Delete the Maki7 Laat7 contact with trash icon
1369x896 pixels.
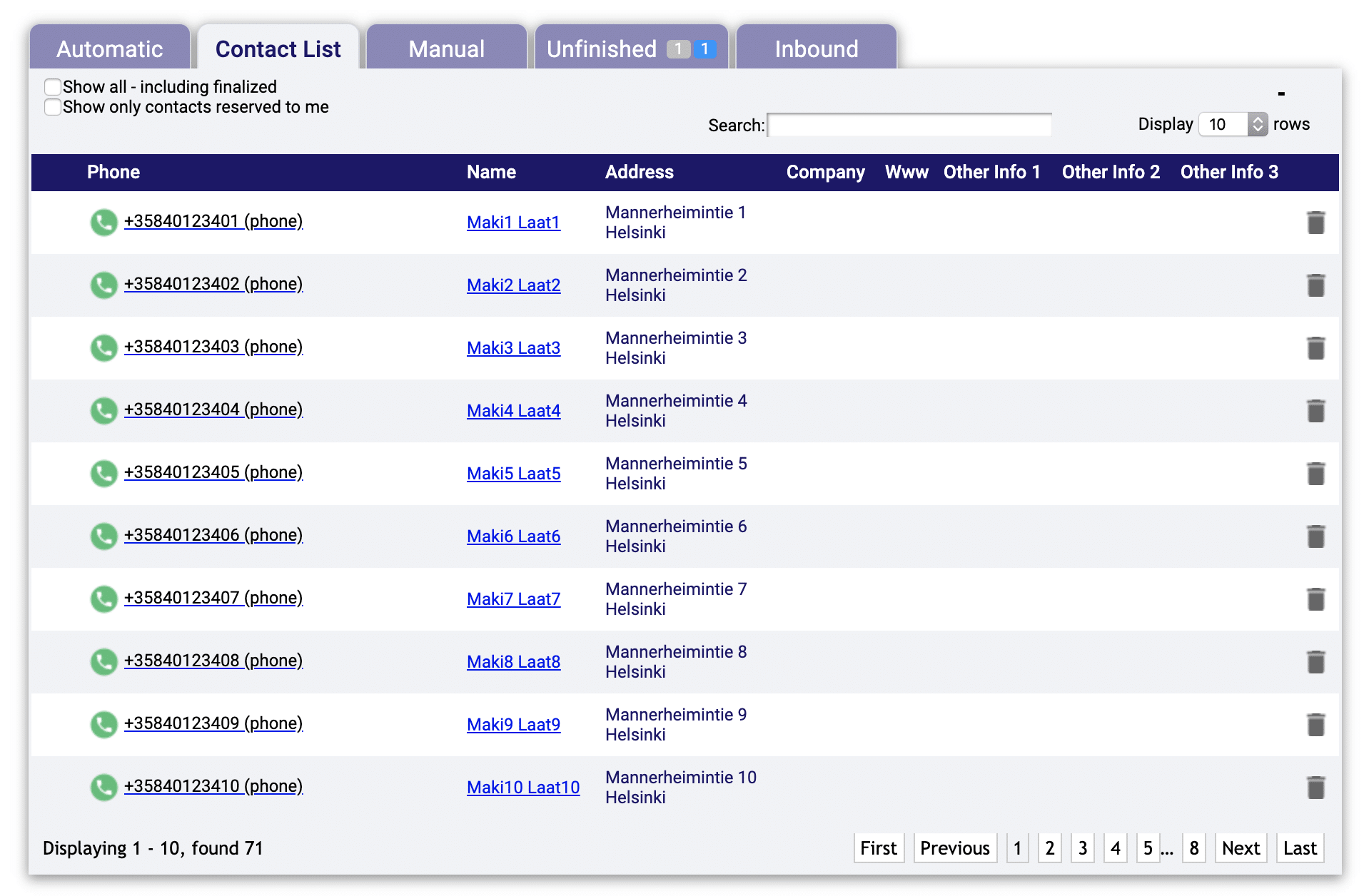click(1315, 599)
